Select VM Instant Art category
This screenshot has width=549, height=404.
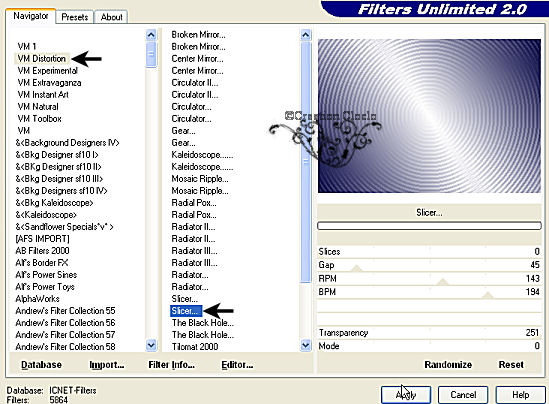43,95
